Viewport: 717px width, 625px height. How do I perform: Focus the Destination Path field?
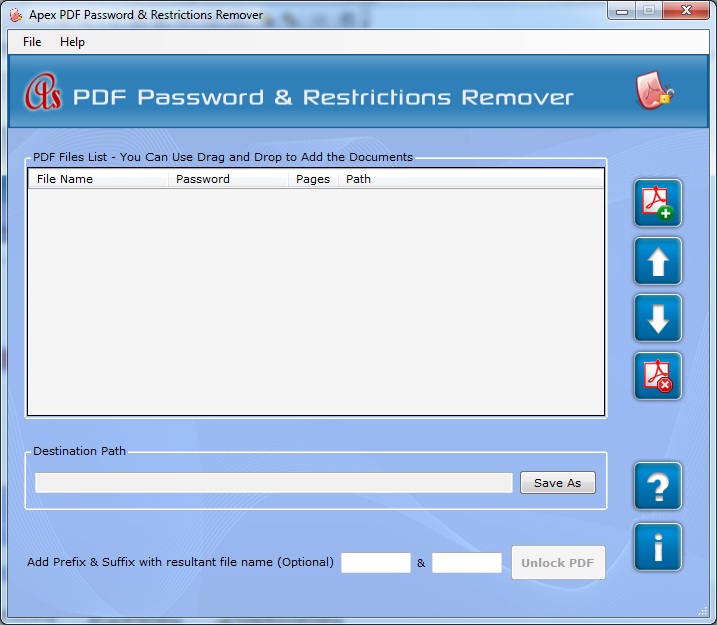click(x=273, y=483)
